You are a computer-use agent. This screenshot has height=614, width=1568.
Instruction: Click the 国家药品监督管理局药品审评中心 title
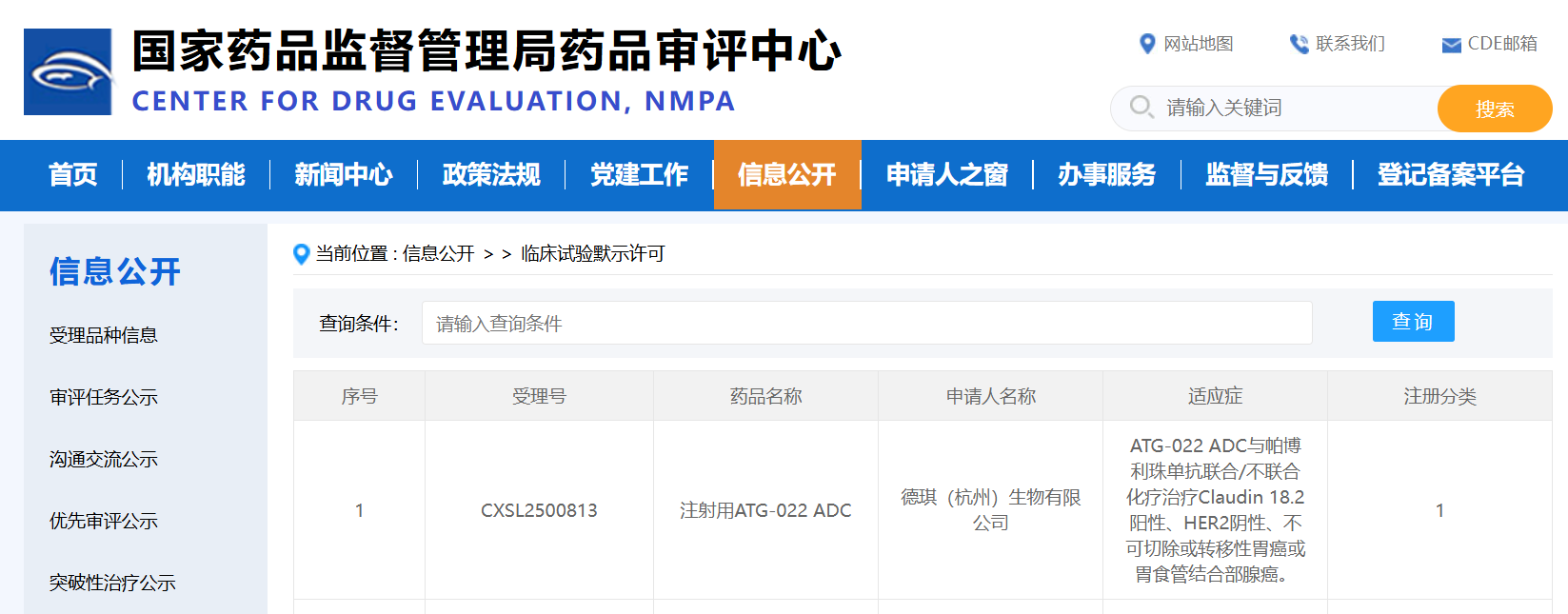[487, 50]
